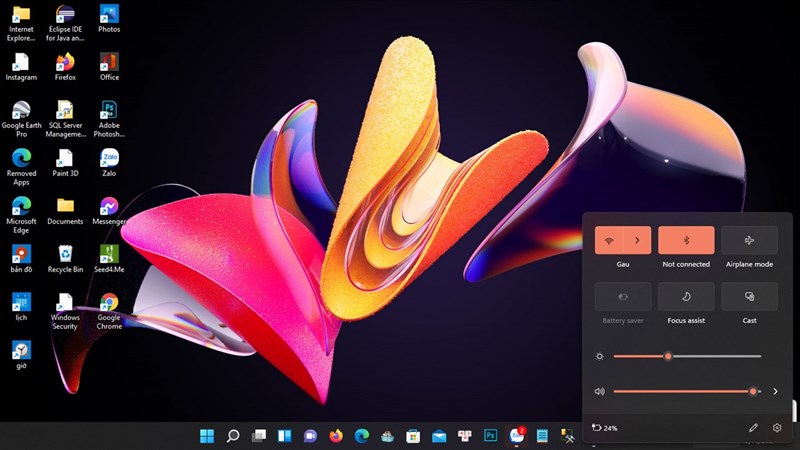Click the volume slider handle

pyautogui.click(x=753, y=391)
